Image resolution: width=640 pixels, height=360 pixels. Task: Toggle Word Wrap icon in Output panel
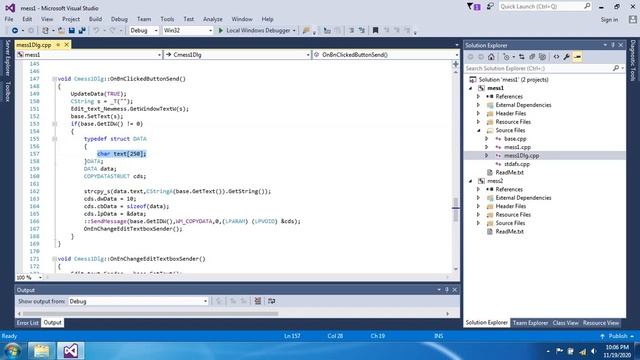pos(271,301)
